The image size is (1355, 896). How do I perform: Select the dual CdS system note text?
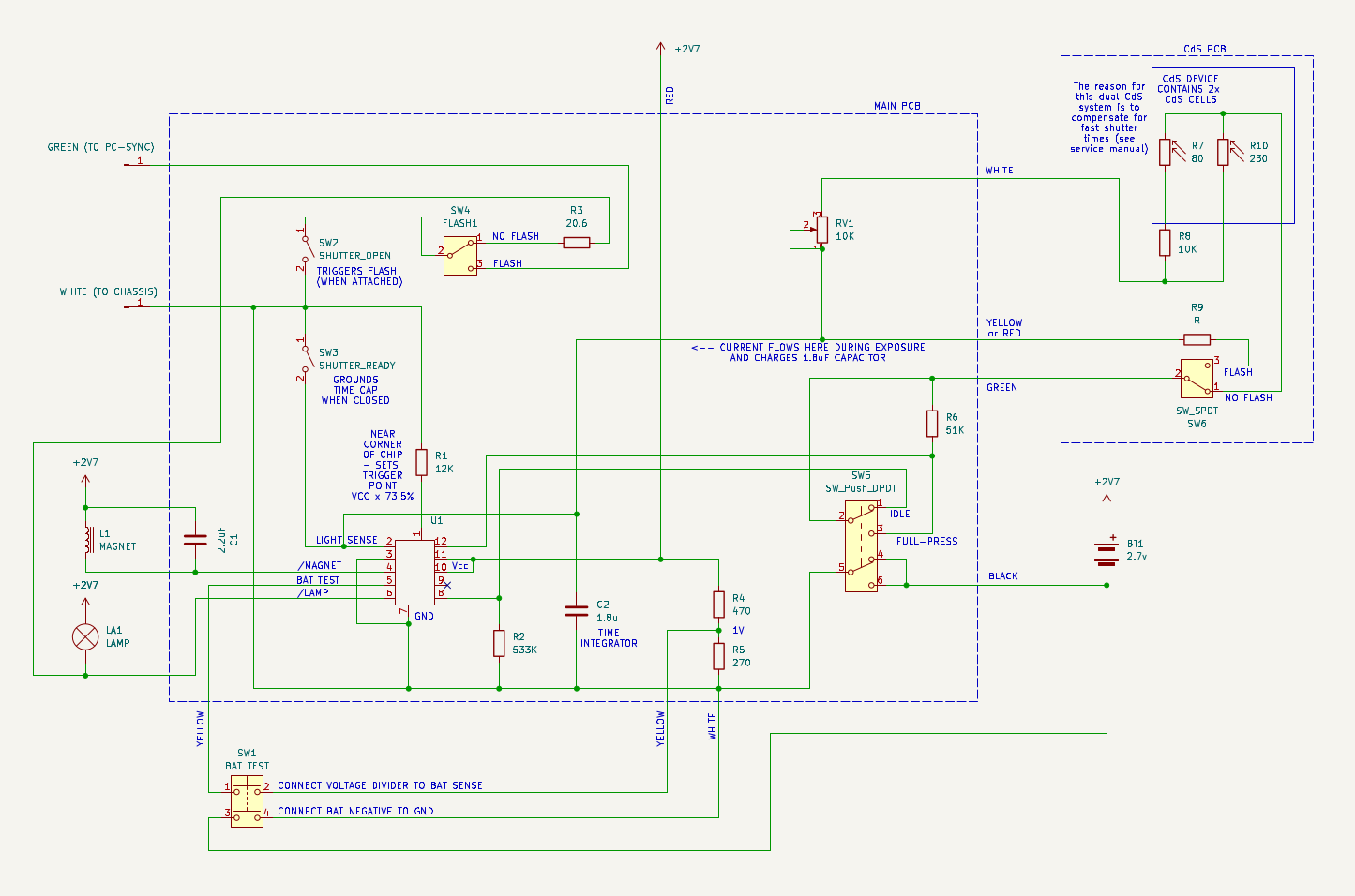tap(1108, 117)
